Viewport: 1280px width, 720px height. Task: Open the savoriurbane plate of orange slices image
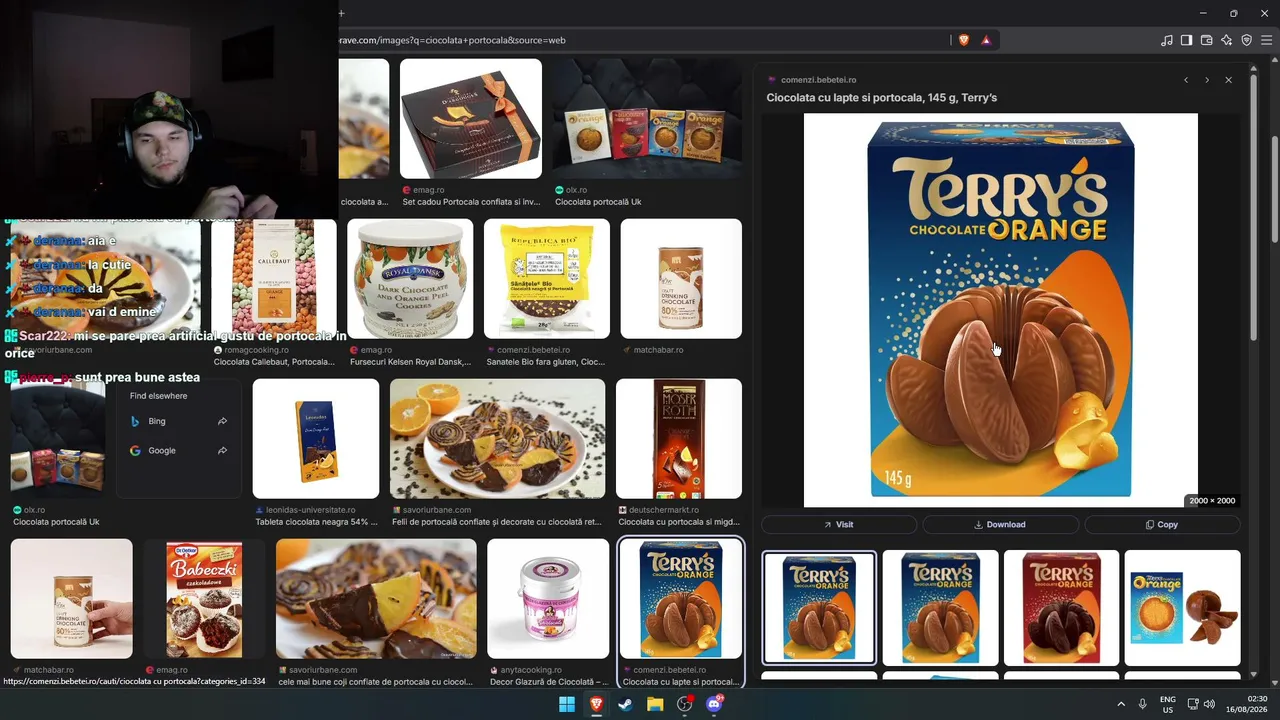497,438
